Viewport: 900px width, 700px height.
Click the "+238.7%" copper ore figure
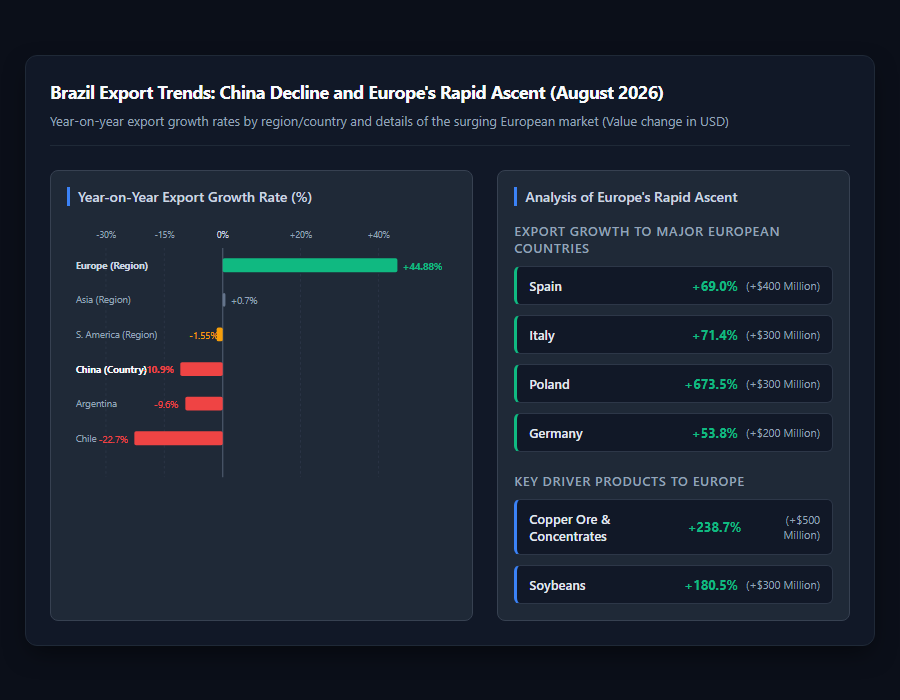click(715, 528)
